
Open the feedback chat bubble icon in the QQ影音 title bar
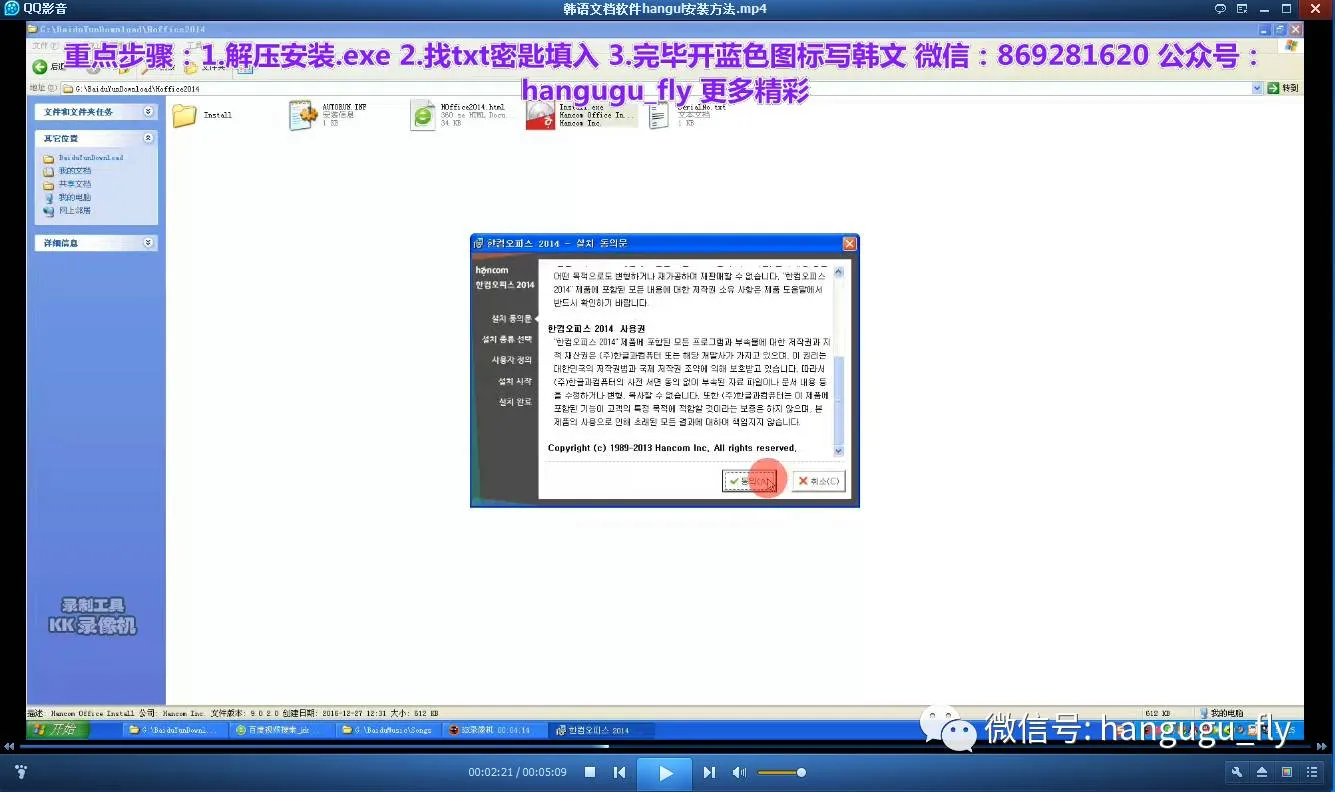pyautogui.click(x=1220, y=9)
